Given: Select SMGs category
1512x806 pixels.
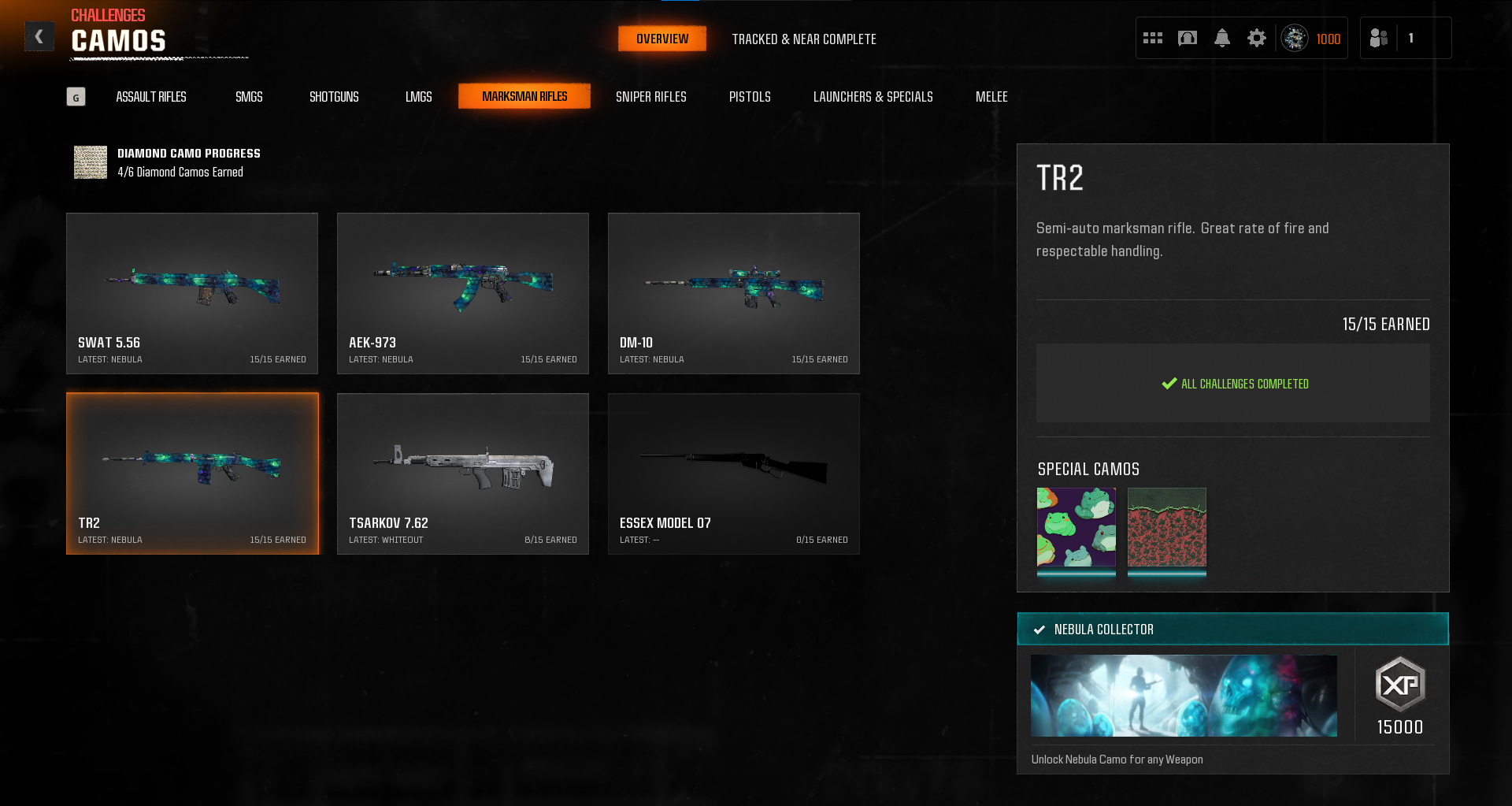Looking at the screenshot, I should tap(249, 97).
